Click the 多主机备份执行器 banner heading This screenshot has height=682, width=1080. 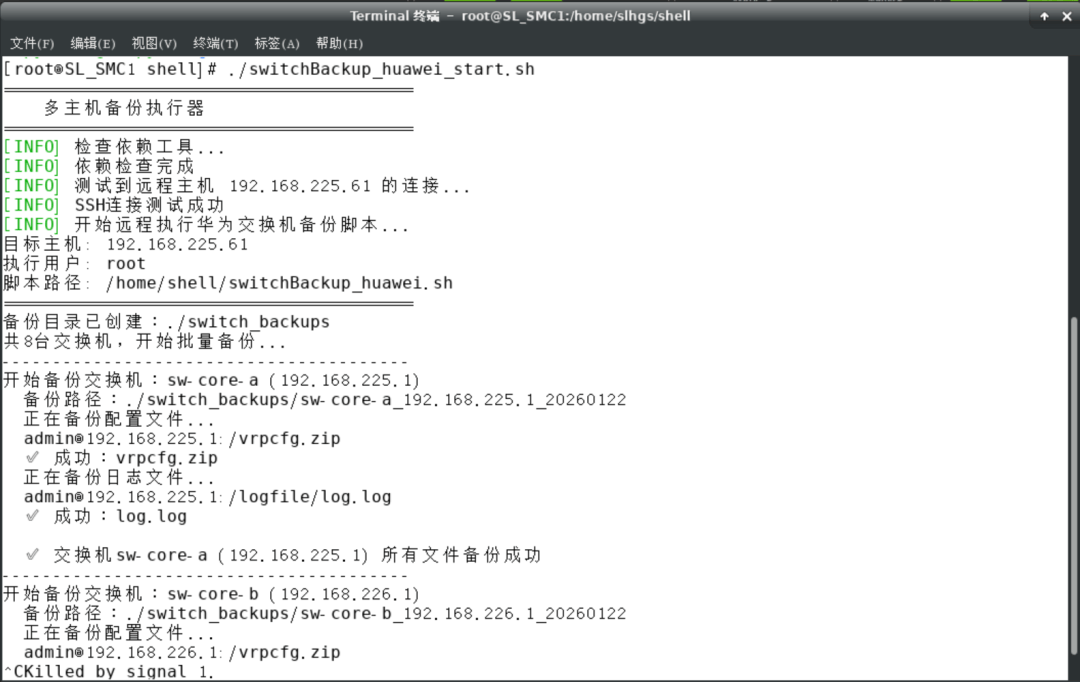[125, 108]
